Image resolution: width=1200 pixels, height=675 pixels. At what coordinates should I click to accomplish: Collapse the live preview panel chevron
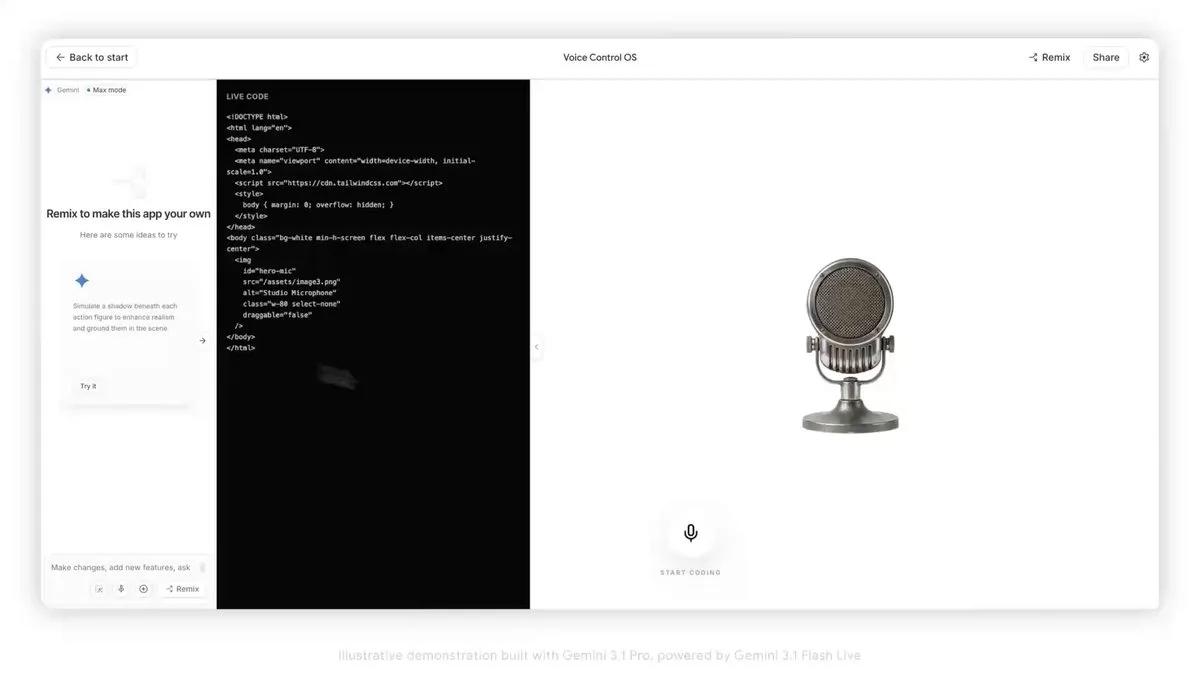[536, 346]
